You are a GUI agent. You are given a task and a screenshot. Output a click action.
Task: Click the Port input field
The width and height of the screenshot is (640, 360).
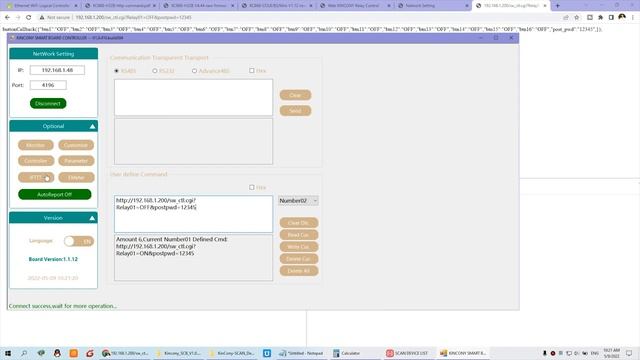48,85
